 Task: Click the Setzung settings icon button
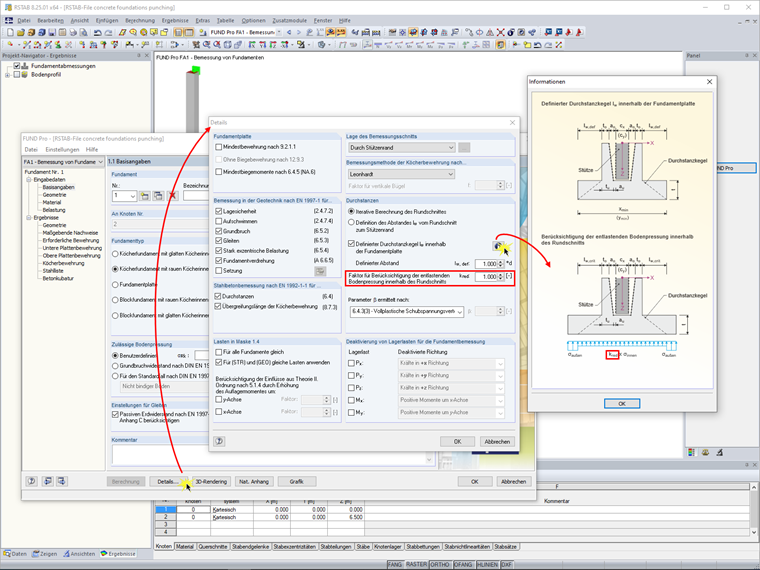tap(320, 271)
